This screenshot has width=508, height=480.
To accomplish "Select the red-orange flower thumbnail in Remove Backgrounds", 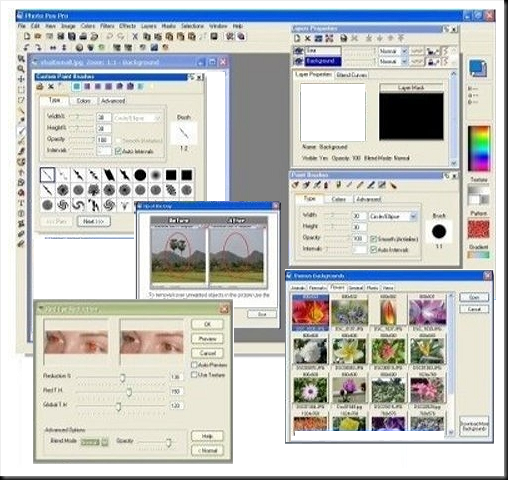I will click(x=310, y=312).
